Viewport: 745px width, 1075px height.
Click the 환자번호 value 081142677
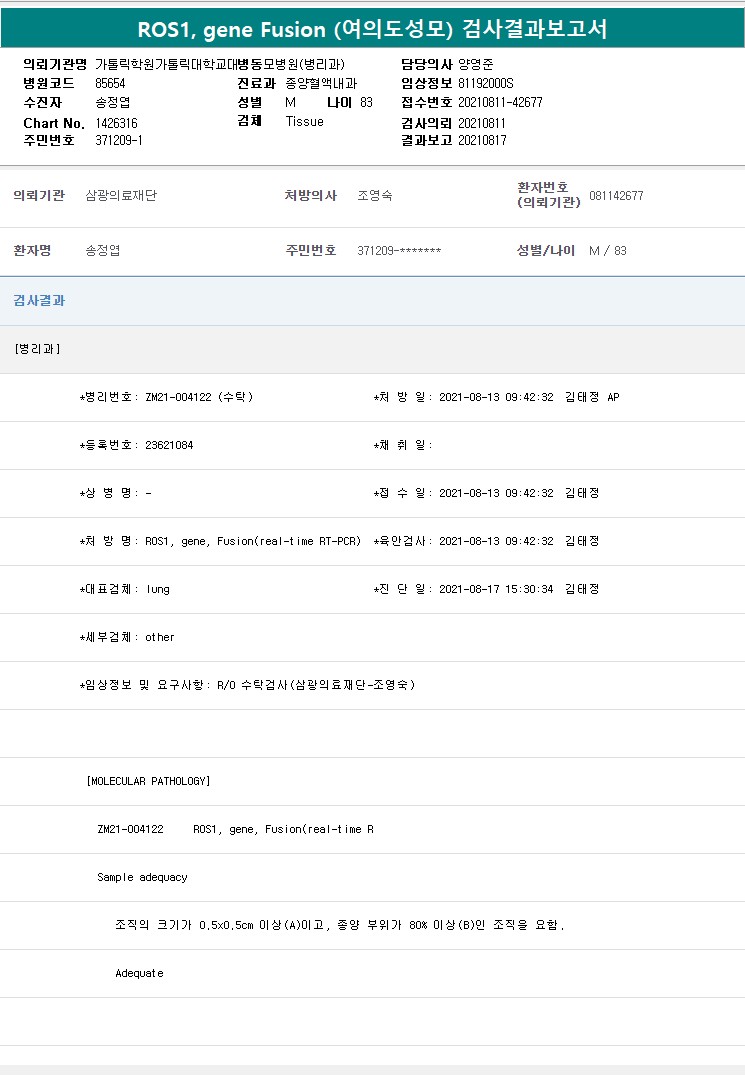pos(616,196)
